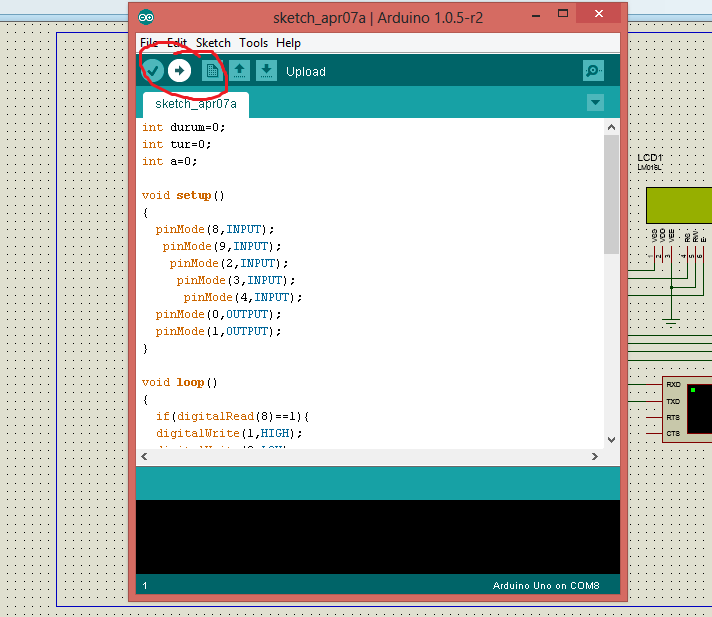Open a sketch using the up-arrow icon
The width and height of the screenshot is (712, 617).
coord(239,71)
